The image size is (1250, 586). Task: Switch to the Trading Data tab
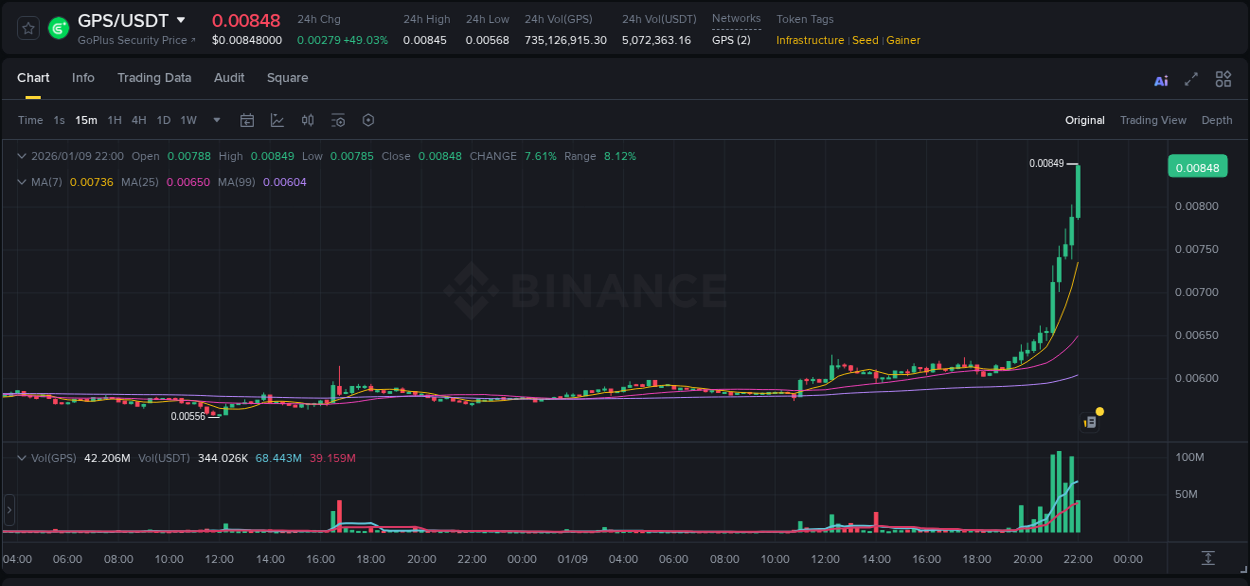[x=154, y=78]
